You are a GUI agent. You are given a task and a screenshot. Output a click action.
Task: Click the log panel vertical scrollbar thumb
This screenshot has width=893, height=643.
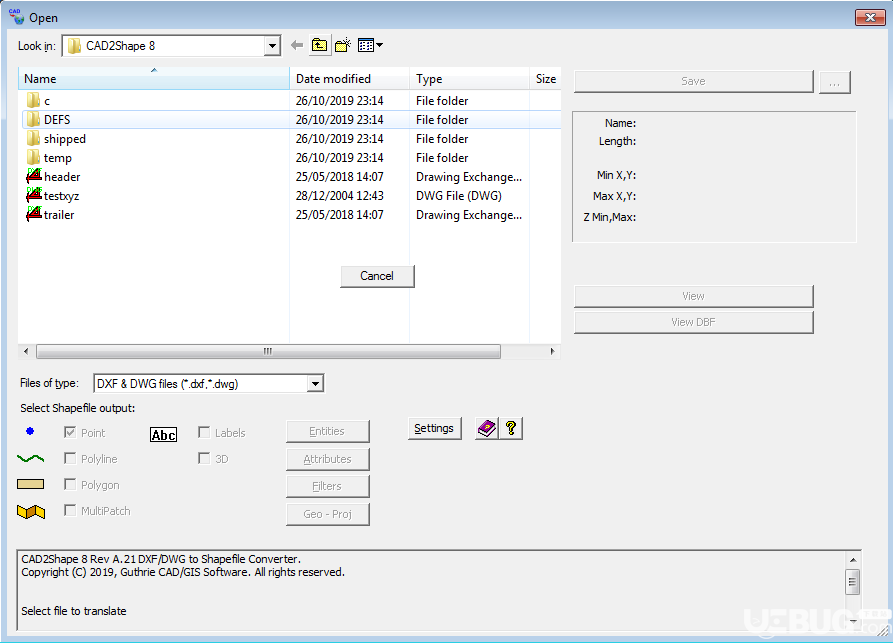pyautogui.click(x=853, y=582)
